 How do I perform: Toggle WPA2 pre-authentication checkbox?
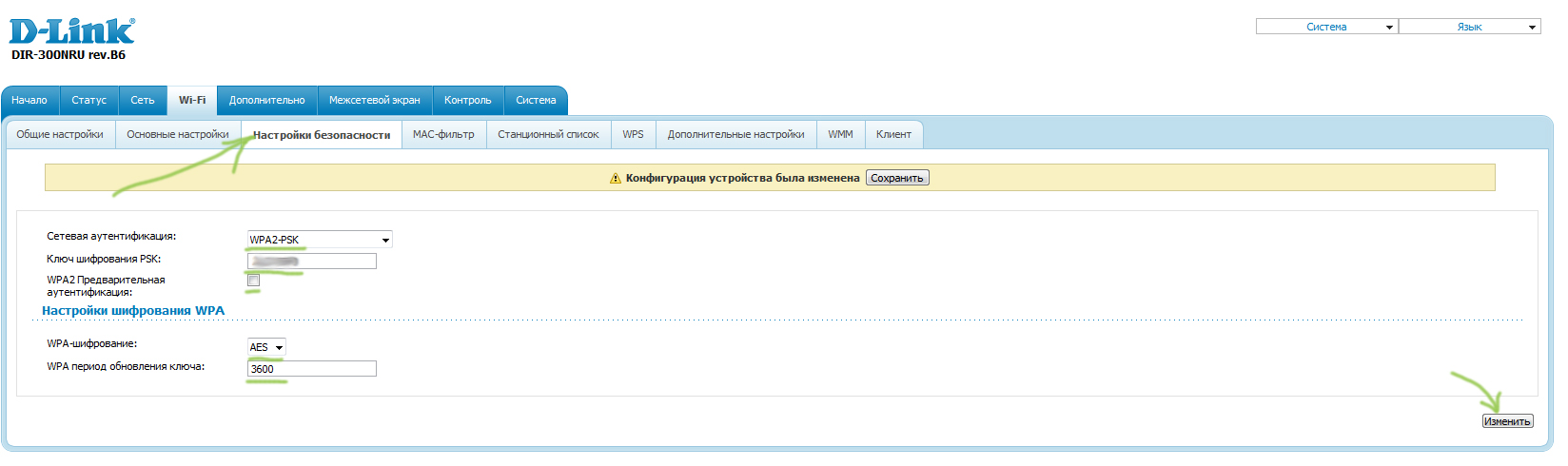click(x=253, y=281)
